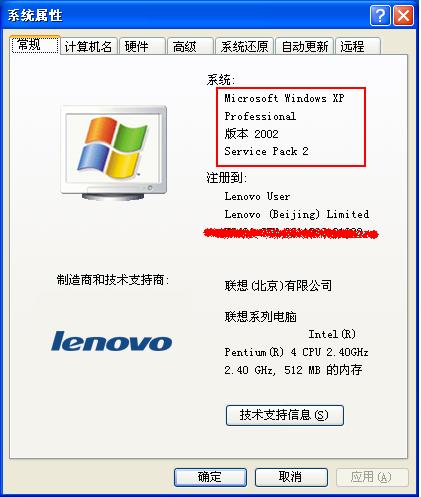Click the Microsoft Windows XP text line

pyautogui.click(x=284, y=98)
